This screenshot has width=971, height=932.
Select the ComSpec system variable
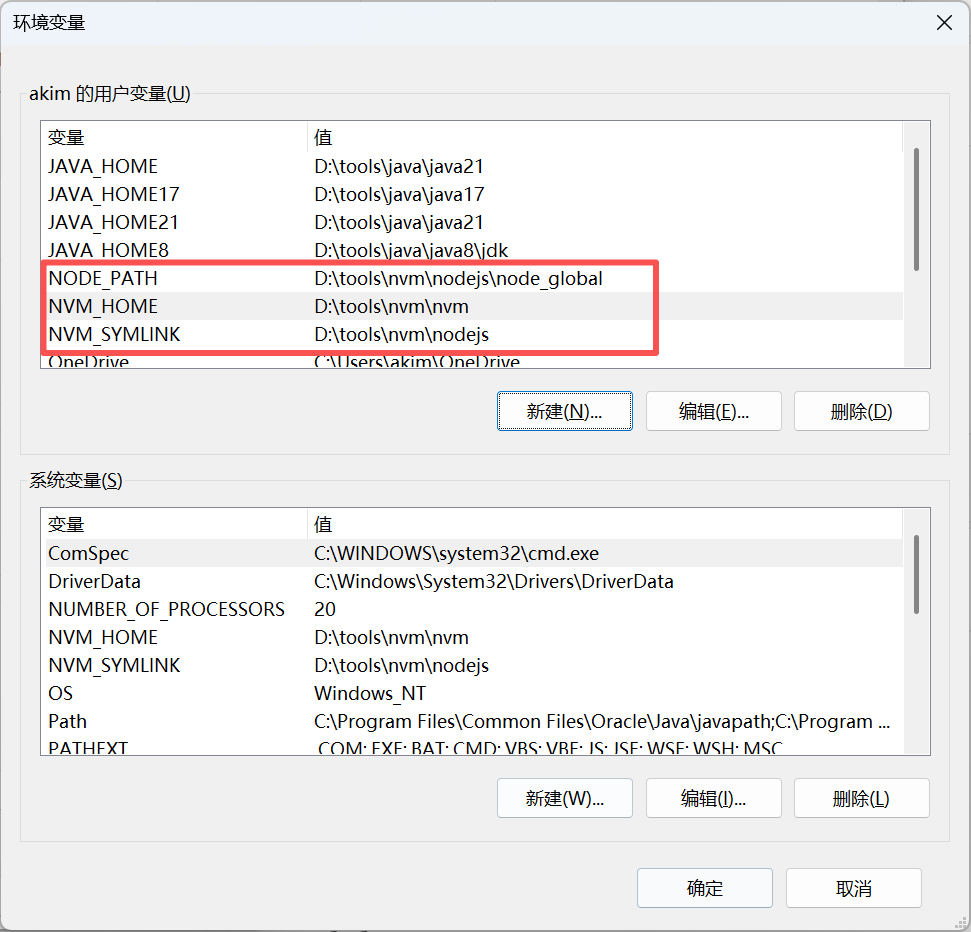89,553
